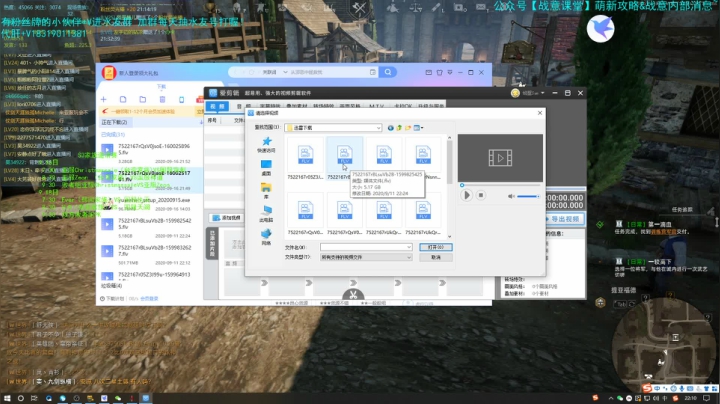Expand the file name dropdown arrow
720x404 pixels.
[x=409, y=247]
